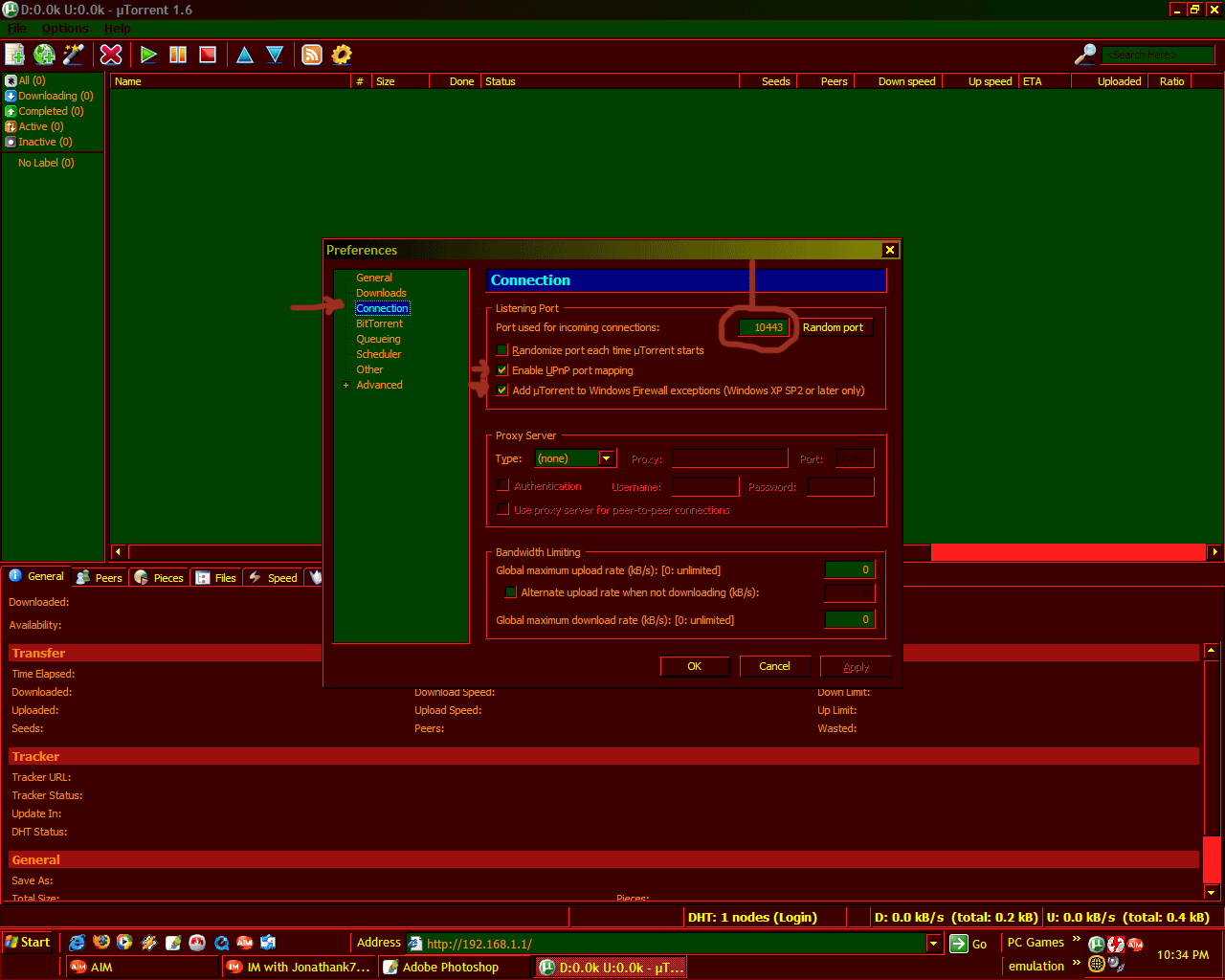
Task: Click details pane scroll down arrow
Action: 1212,892
